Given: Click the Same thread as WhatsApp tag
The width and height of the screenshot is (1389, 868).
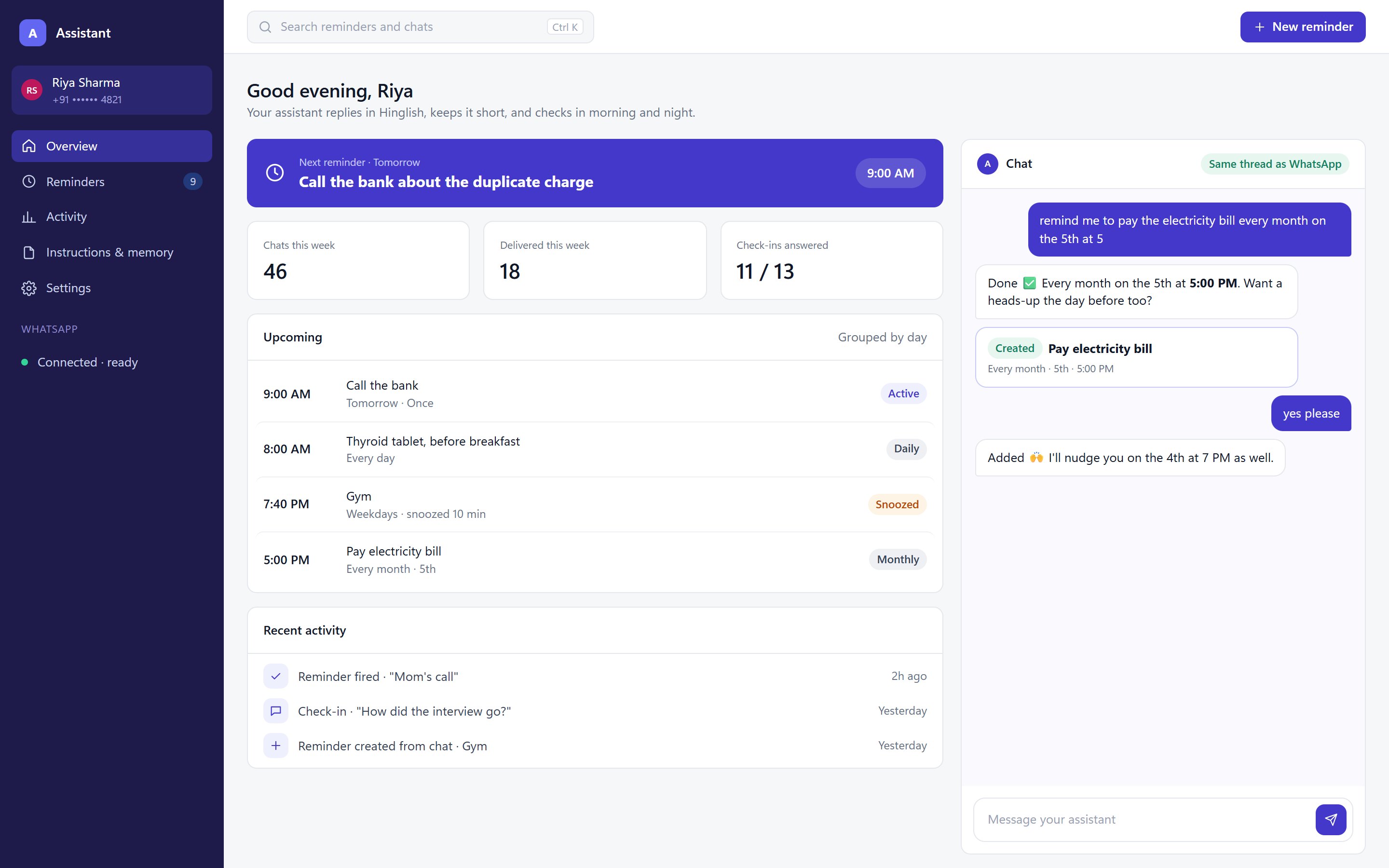Looking at the screenshot, I should point(1275,164).
